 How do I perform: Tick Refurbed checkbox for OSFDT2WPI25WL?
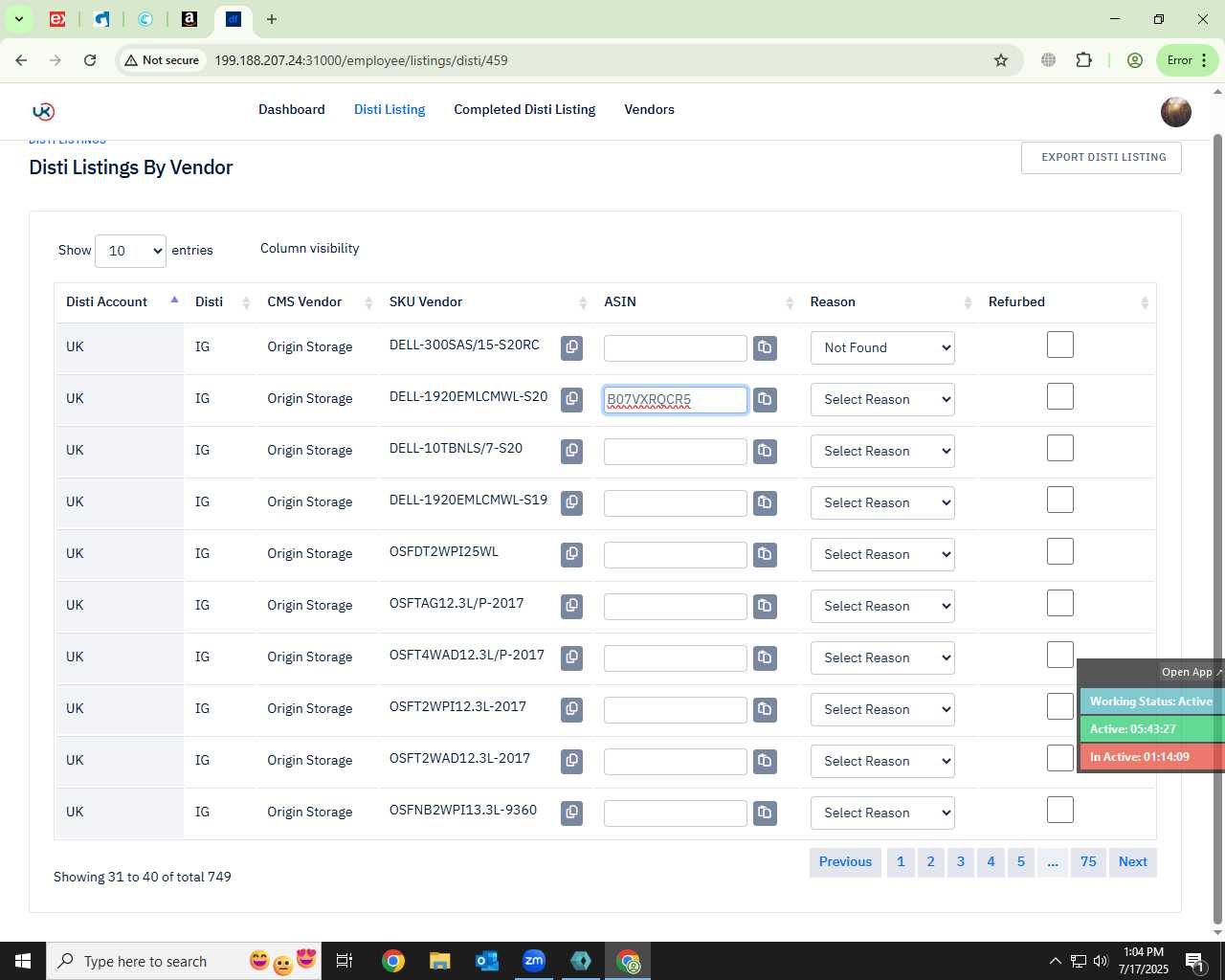coord(1060,551)
